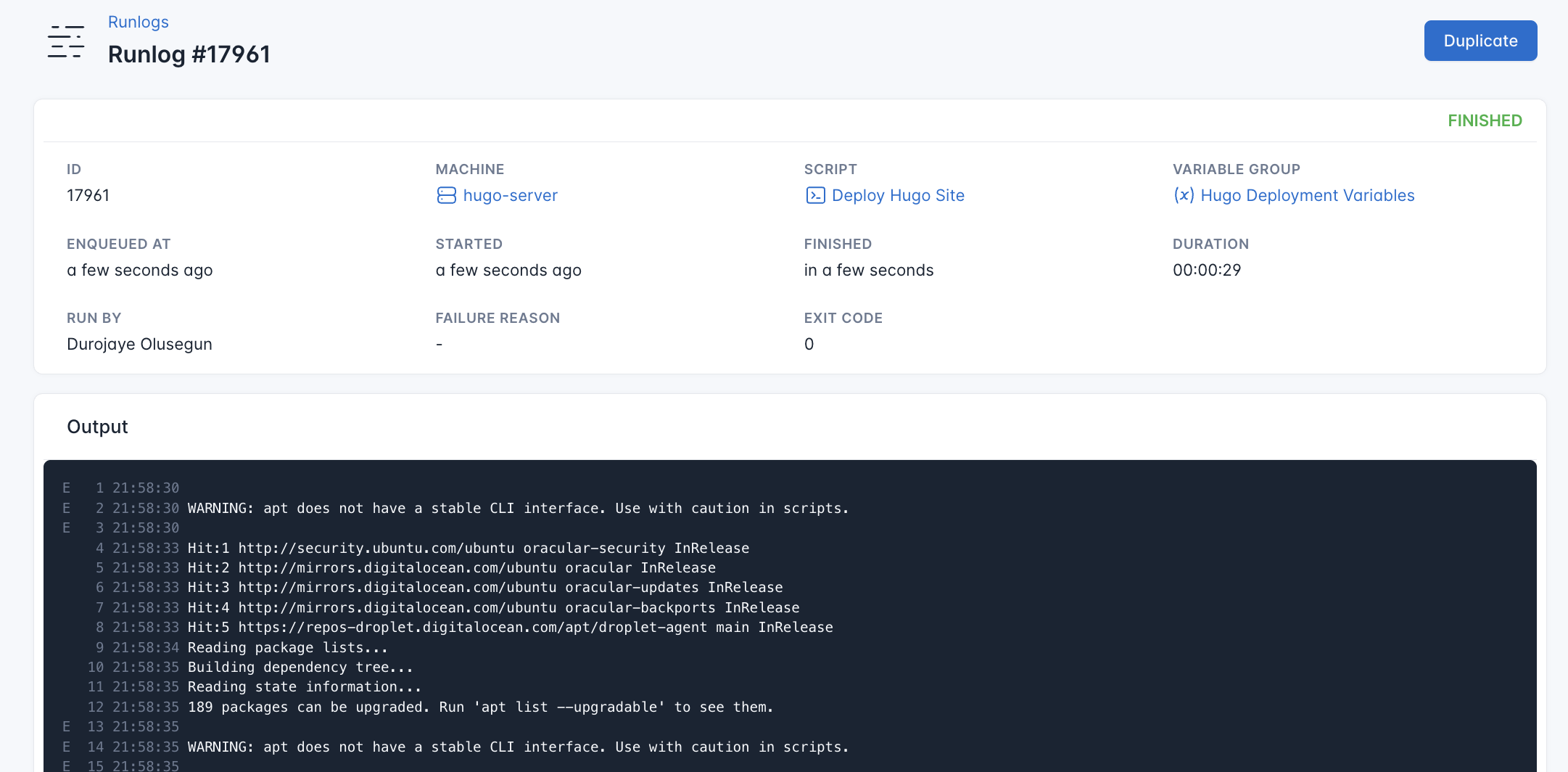Open the hugo-server machine page
Screen dimensions: 1568x772
tap(511, 195)
